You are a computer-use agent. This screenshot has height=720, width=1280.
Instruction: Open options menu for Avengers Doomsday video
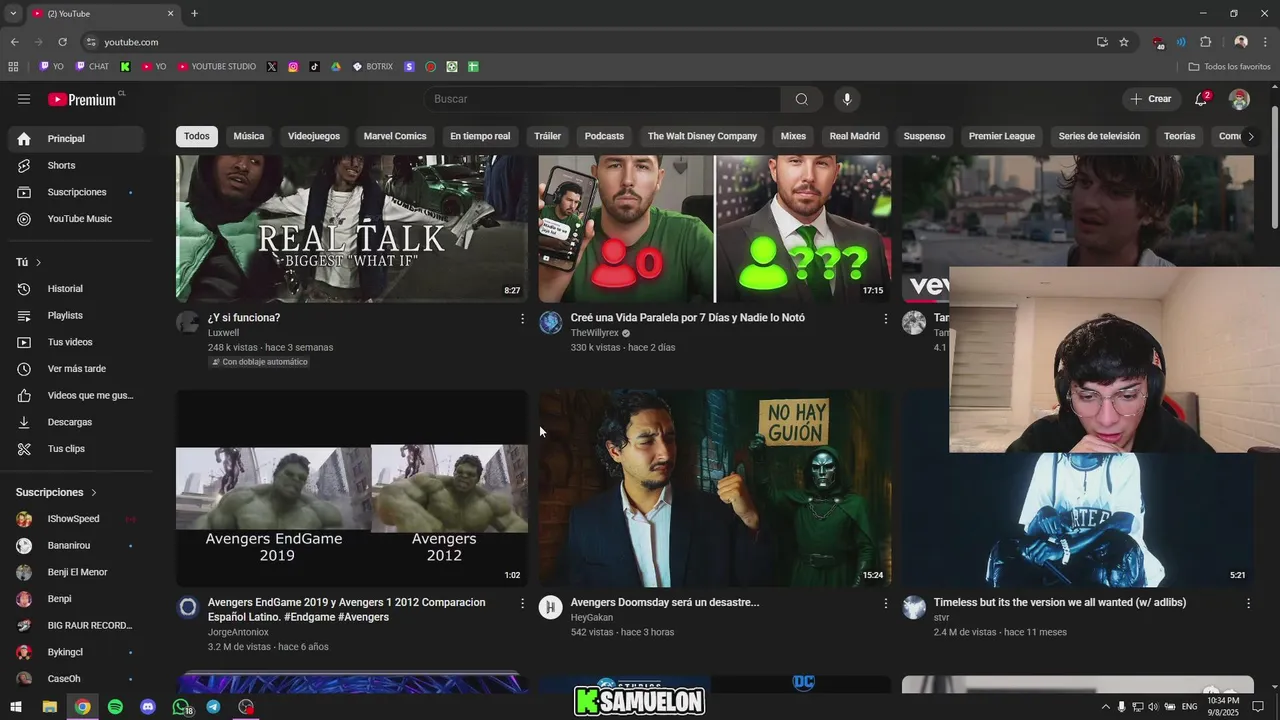(x=885, y=603)
